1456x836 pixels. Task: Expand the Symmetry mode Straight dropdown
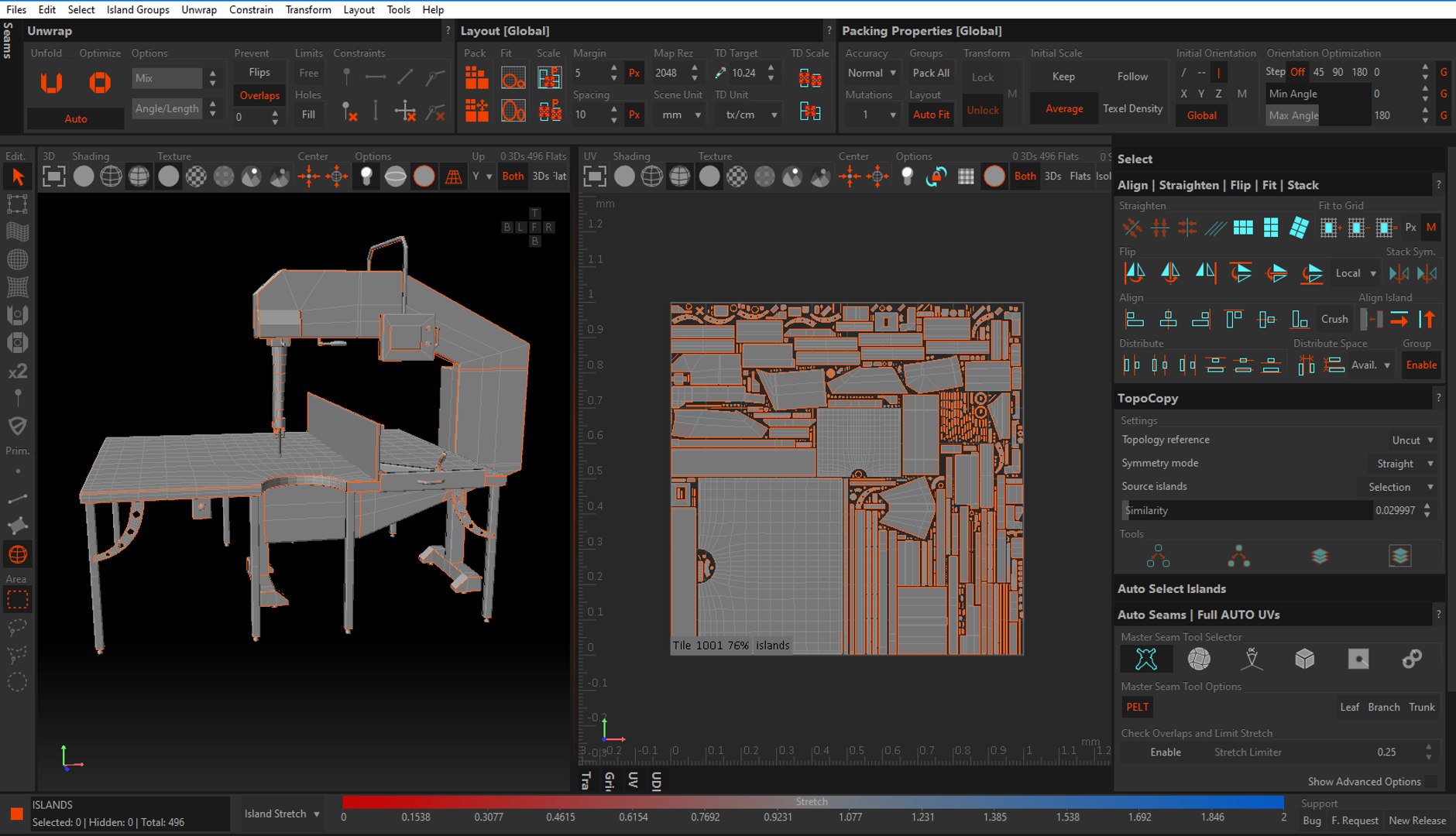1404,464
